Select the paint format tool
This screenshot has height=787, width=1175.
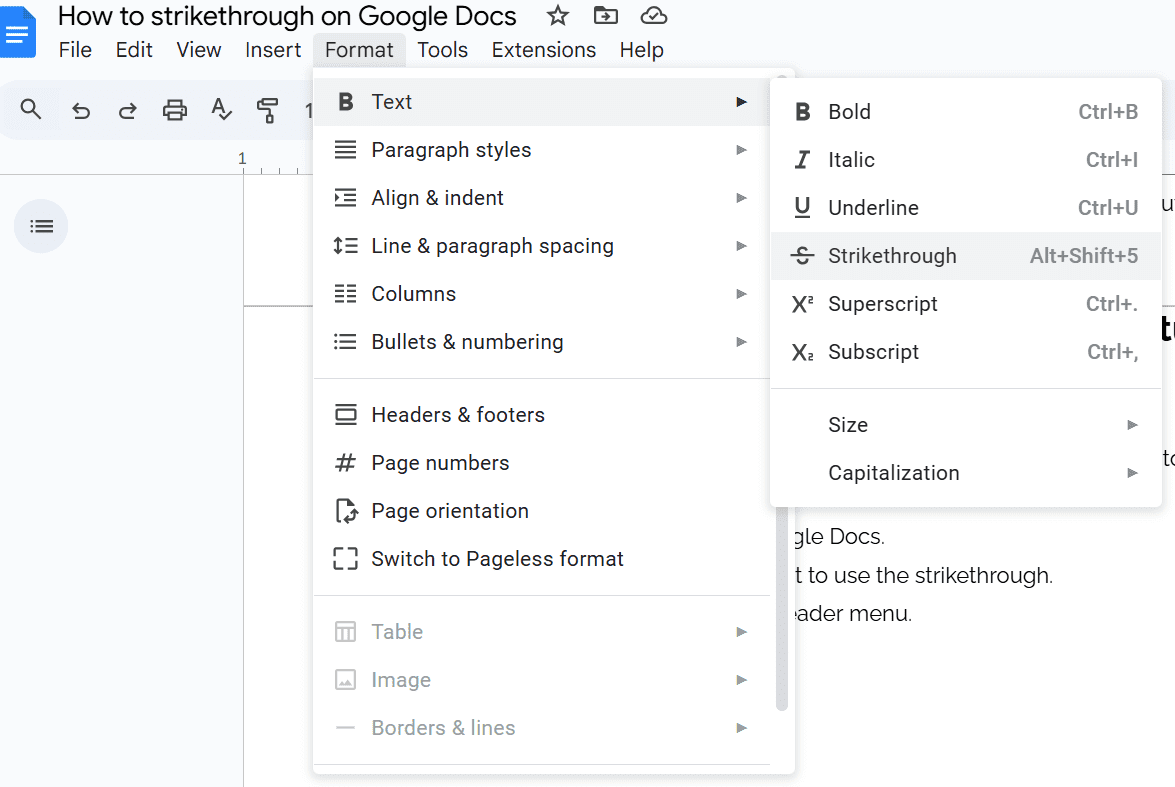pos(268,110)
